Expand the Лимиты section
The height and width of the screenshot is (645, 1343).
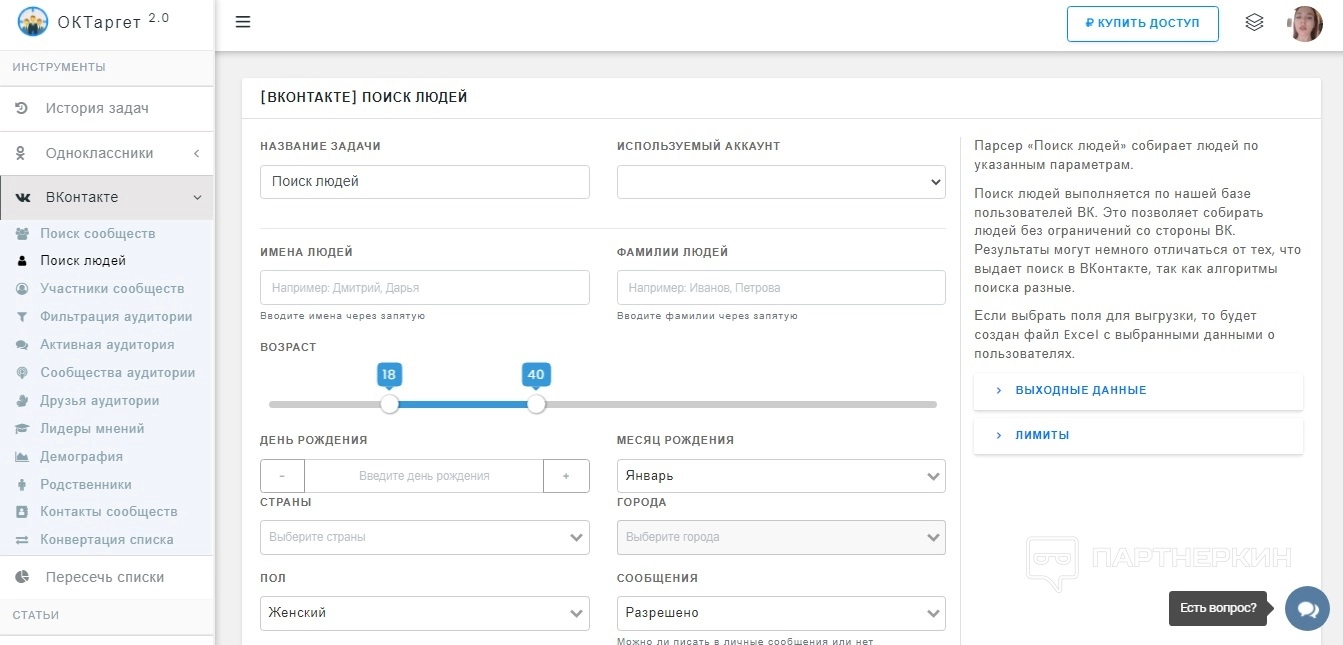(x=1042, y=435)
